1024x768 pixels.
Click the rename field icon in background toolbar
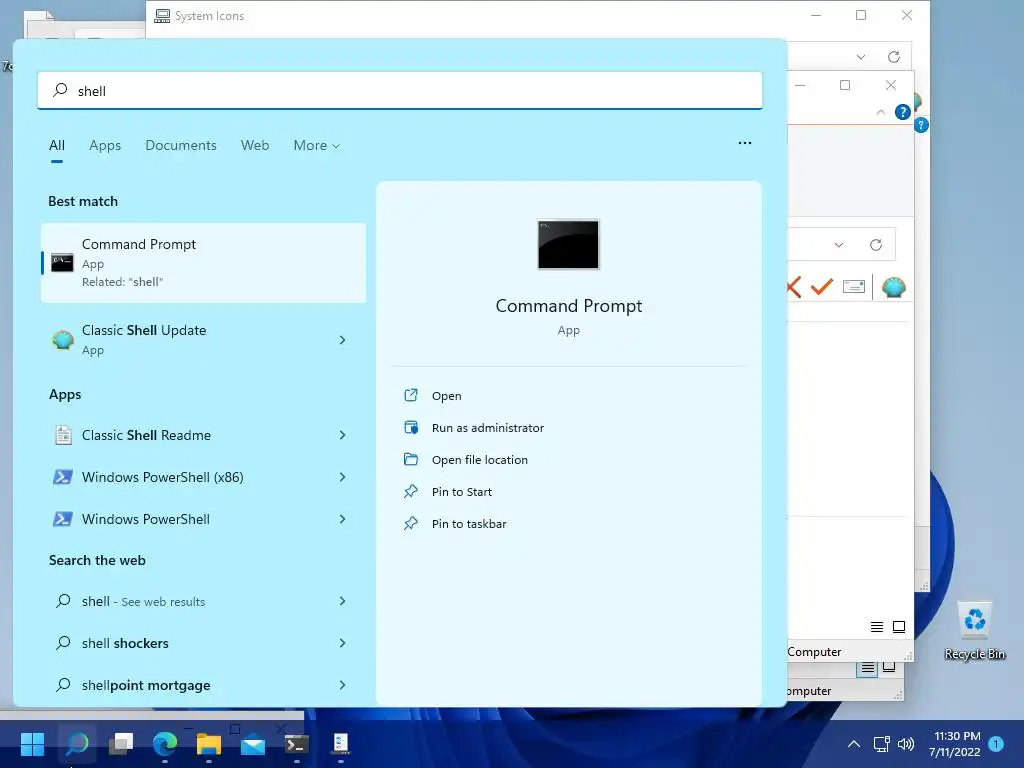(x=854, y=286)
